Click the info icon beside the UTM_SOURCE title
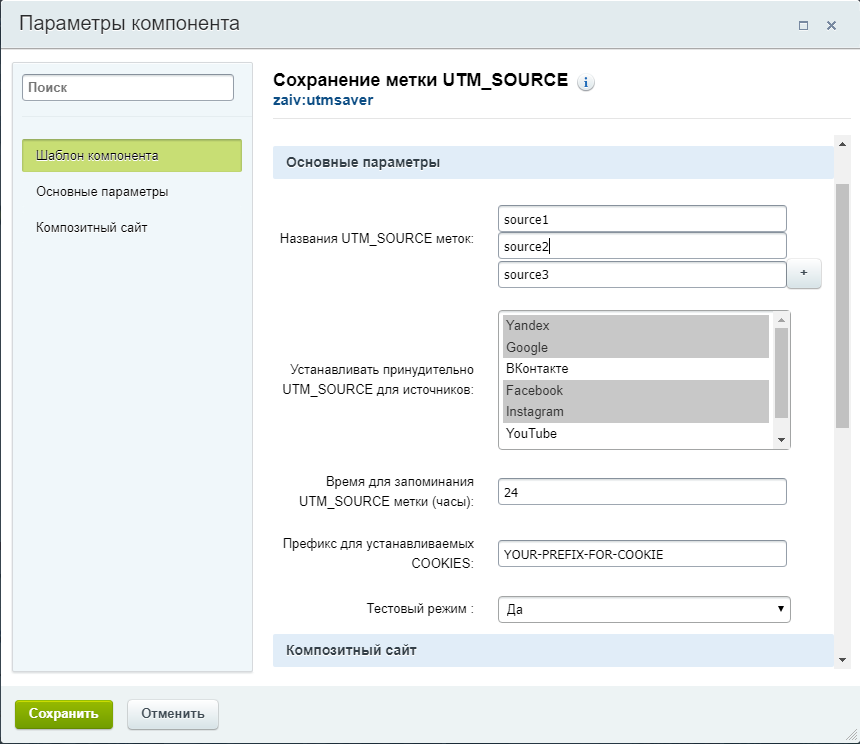 [x=586, y=82]
